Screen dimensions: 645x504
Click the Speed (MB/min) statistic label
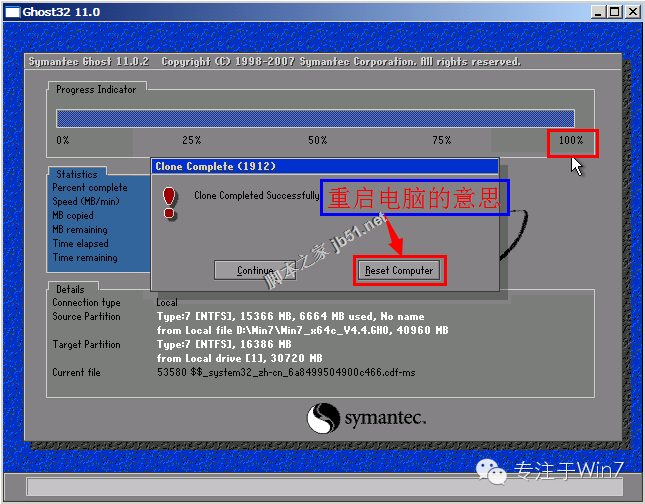pyautogui.click(x=86, y=202)
